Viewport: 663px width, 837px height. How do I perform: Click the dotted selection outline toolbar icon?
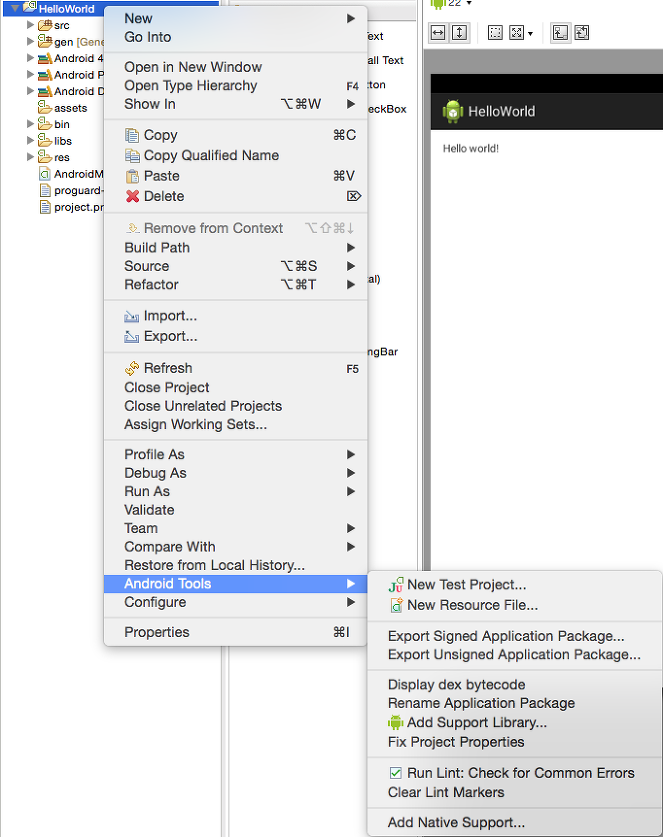495,33
